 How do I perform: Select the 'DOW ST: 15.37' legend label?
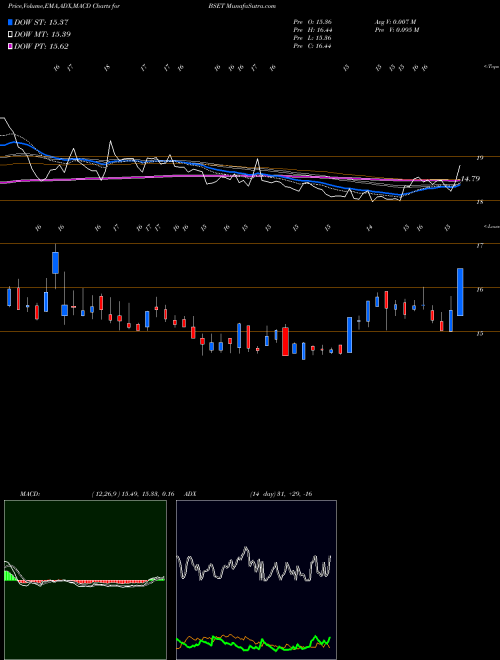(x=41, y=22)
